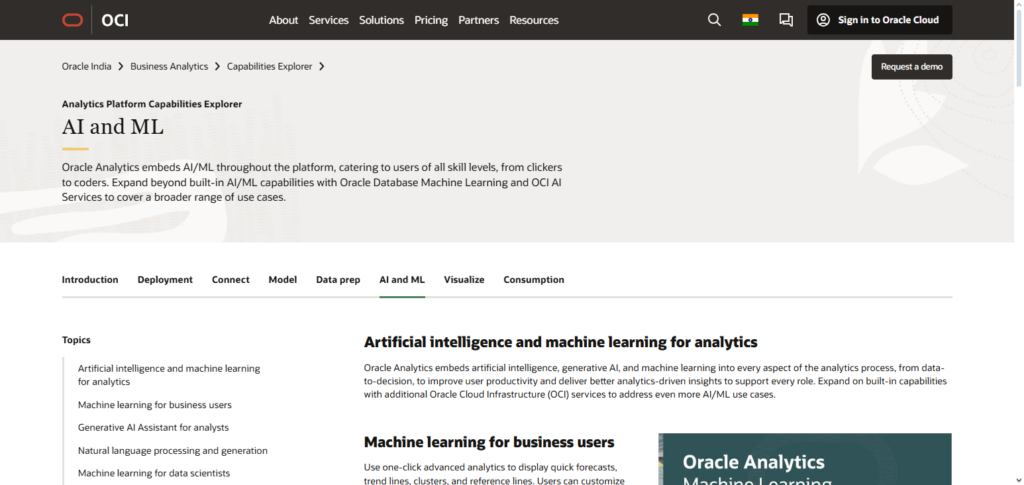Open topic Natural language processing and generation
The width and height of the screenshot is (1024, 485).
click(172, 450)
